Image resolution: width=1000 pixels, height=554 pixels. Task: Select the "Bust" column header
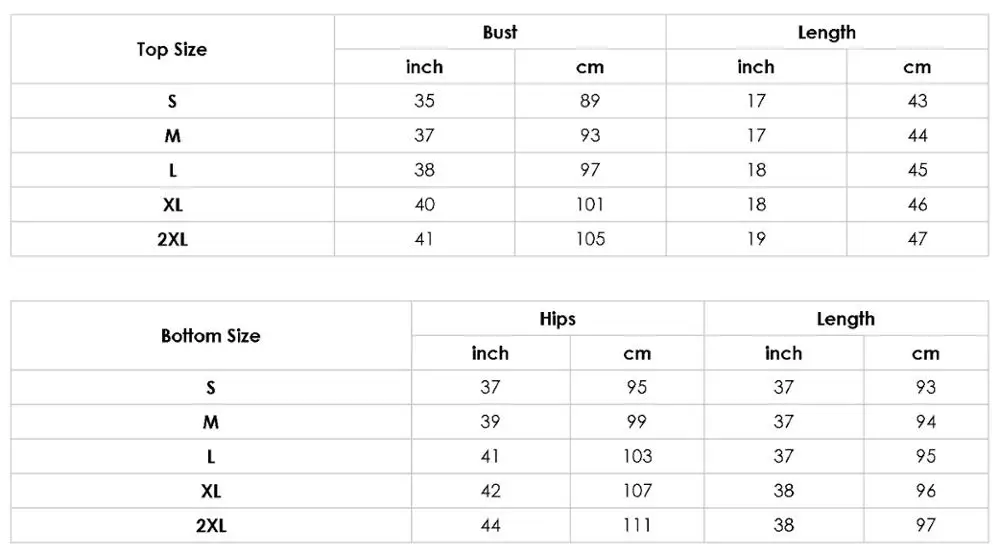pos(500,32)
